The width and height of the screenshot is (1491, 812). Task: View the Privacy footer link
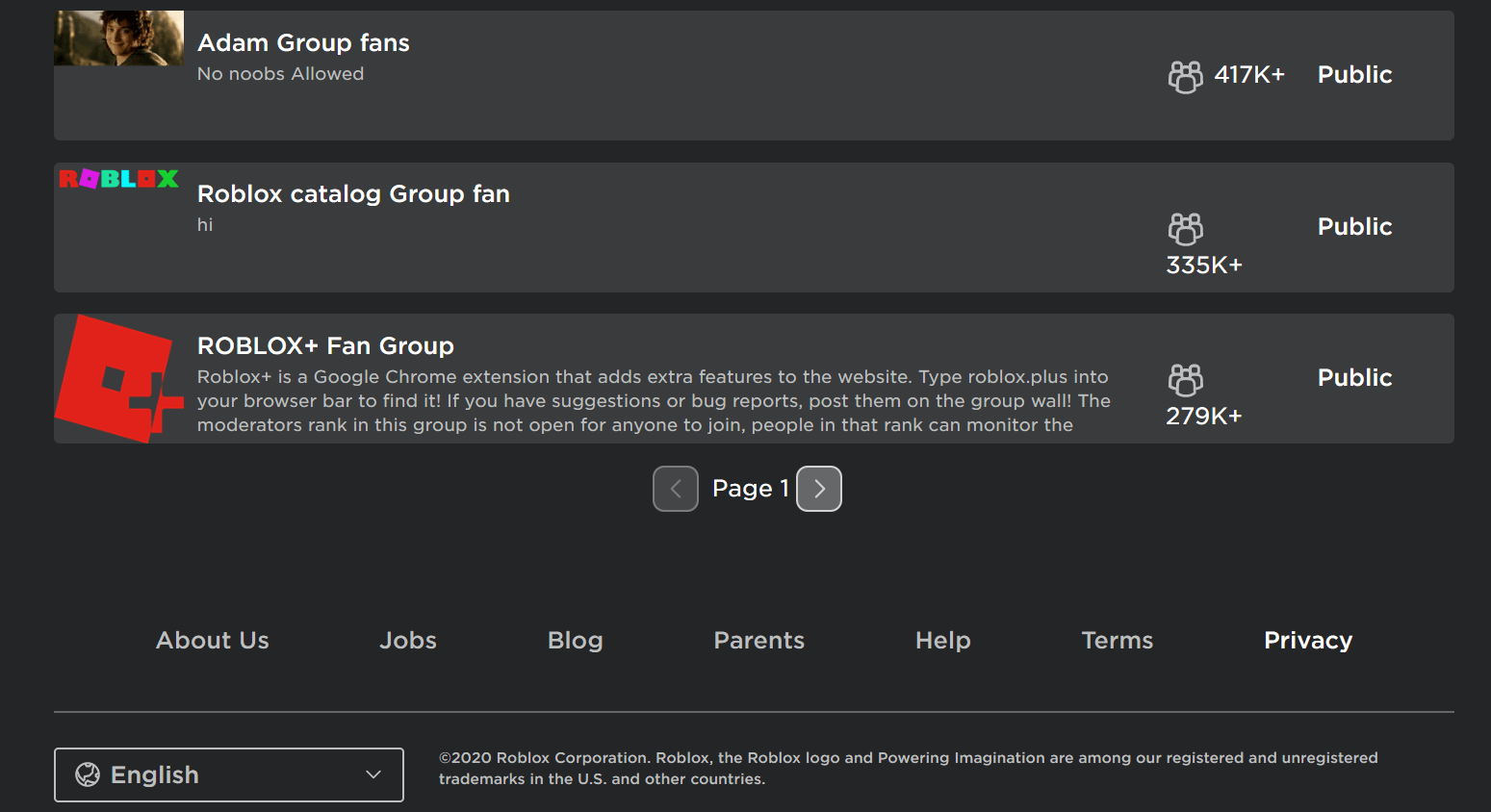1308,641
